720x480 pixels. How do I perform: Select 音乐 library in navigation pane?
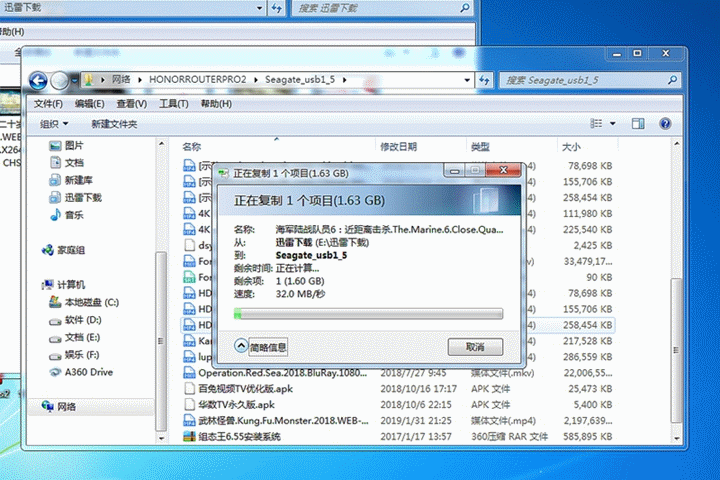[x=67, y=215]
